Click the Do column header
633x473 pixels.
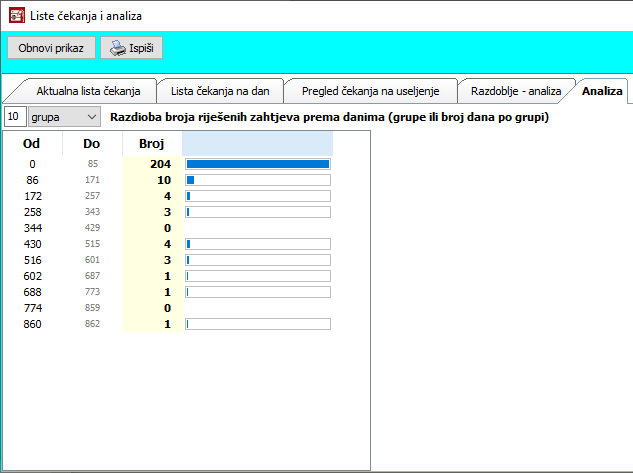click(x=92, y=144)
